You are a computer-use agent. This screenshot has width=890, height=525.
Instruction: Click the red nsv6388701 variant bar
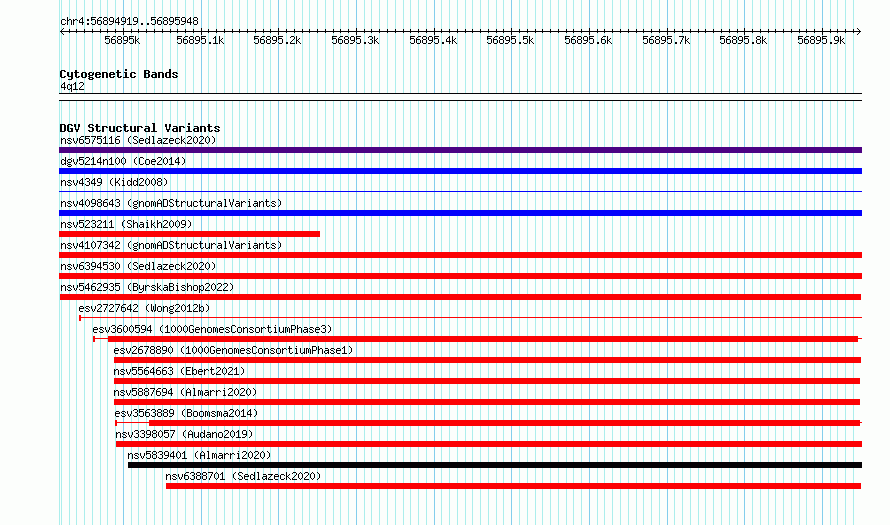tap(513, 486)
